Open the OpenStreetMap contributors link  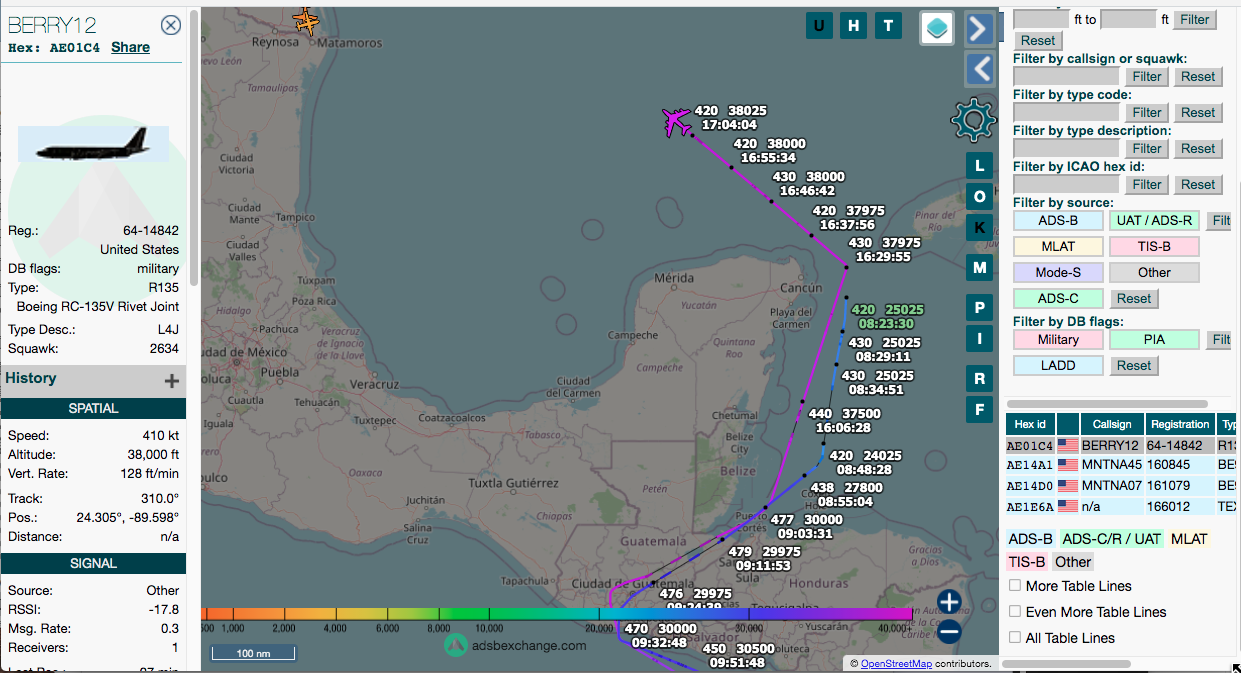click(896, 664)
